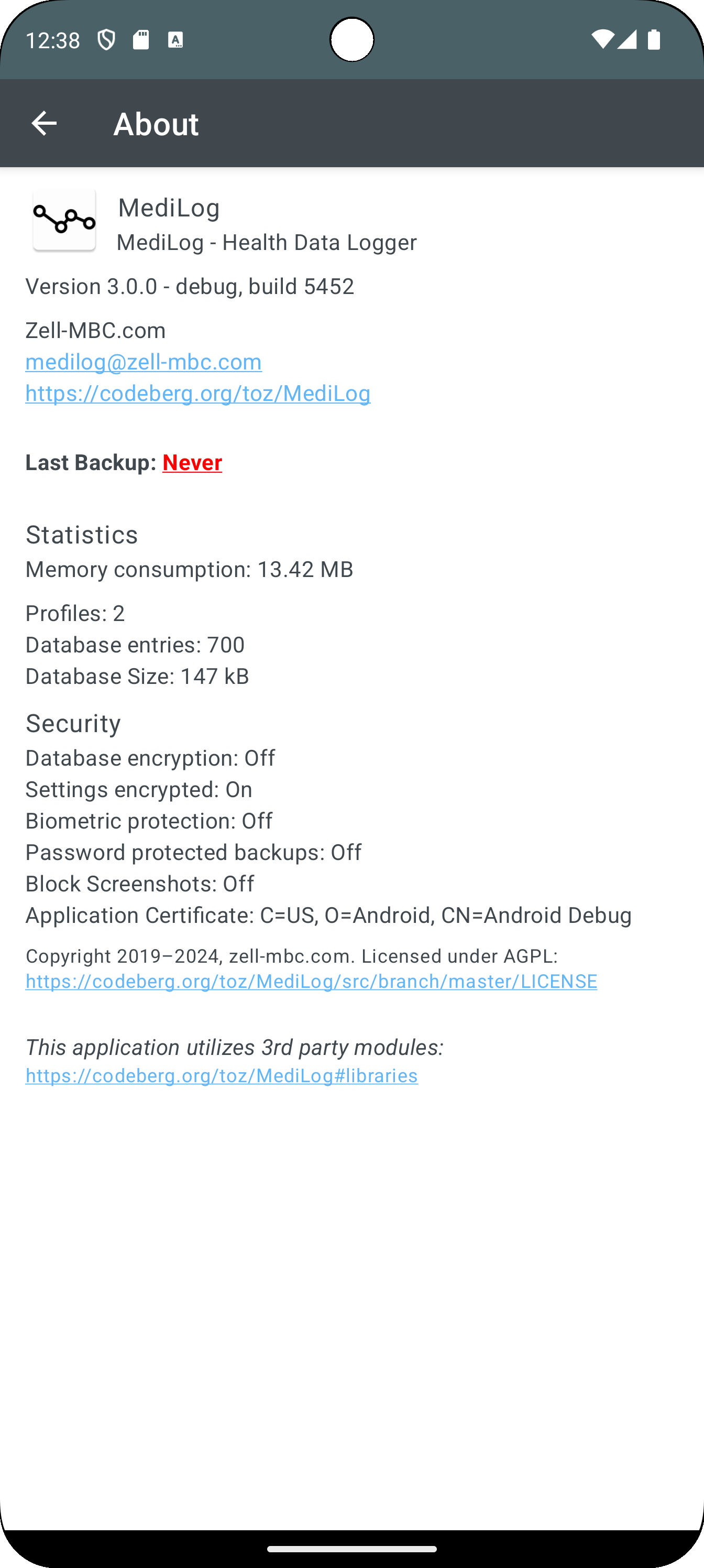This screenshot has width=704, height=1568.
Task: Click the MediLog app logo icon
Action: (64, 220)
